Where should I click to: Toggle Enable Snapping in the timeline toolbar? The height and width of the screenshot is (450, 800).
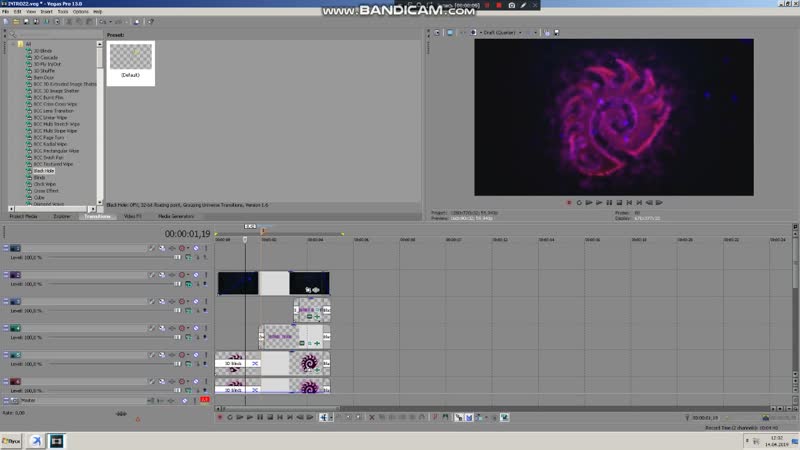tap(459, 417)
